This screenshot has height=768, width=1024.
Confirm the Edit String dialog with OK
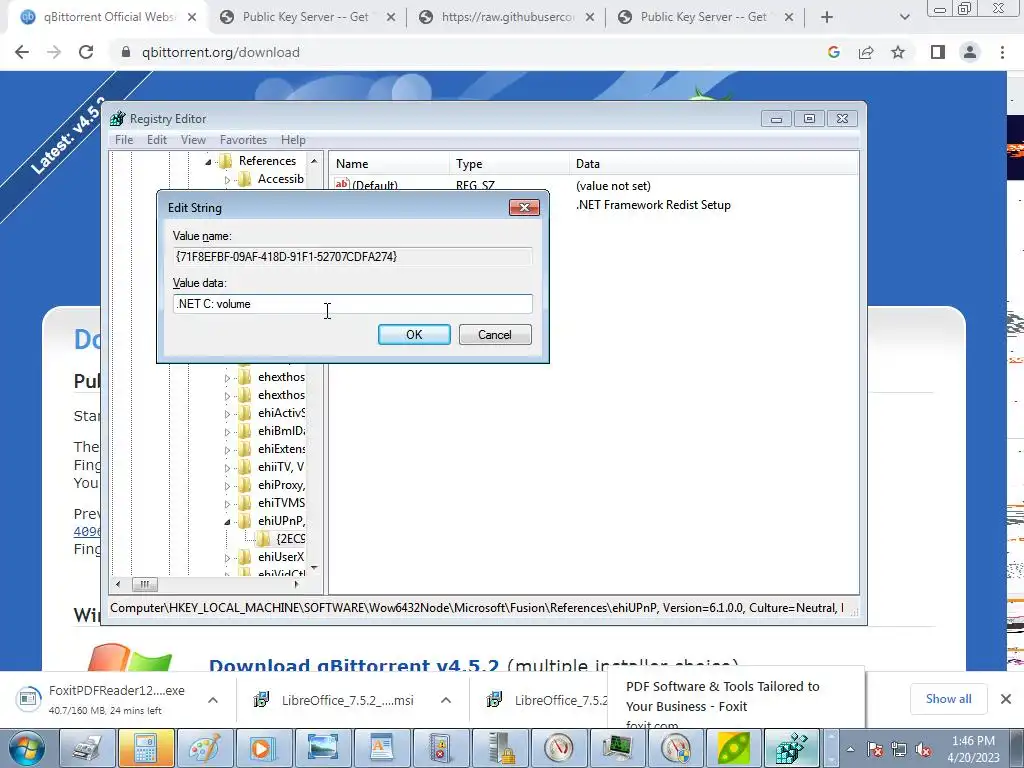(x=414, y=334)
